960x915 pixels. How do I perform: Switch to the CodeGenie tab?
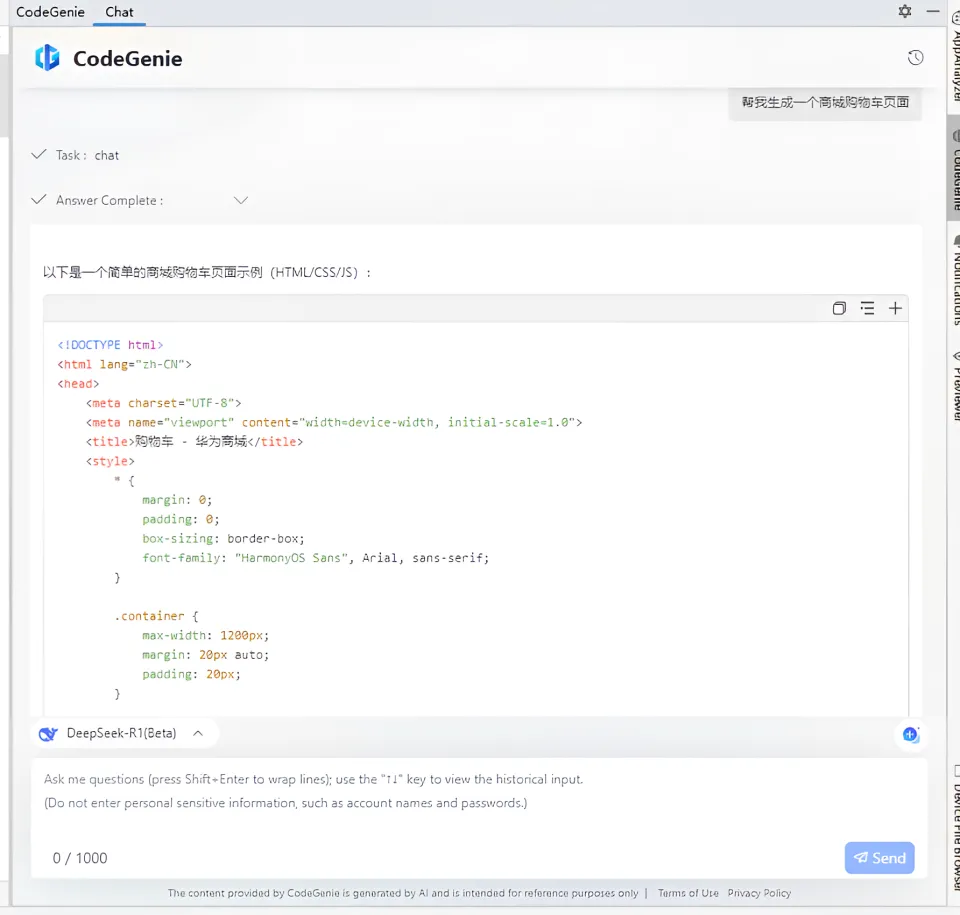point(50,12)
